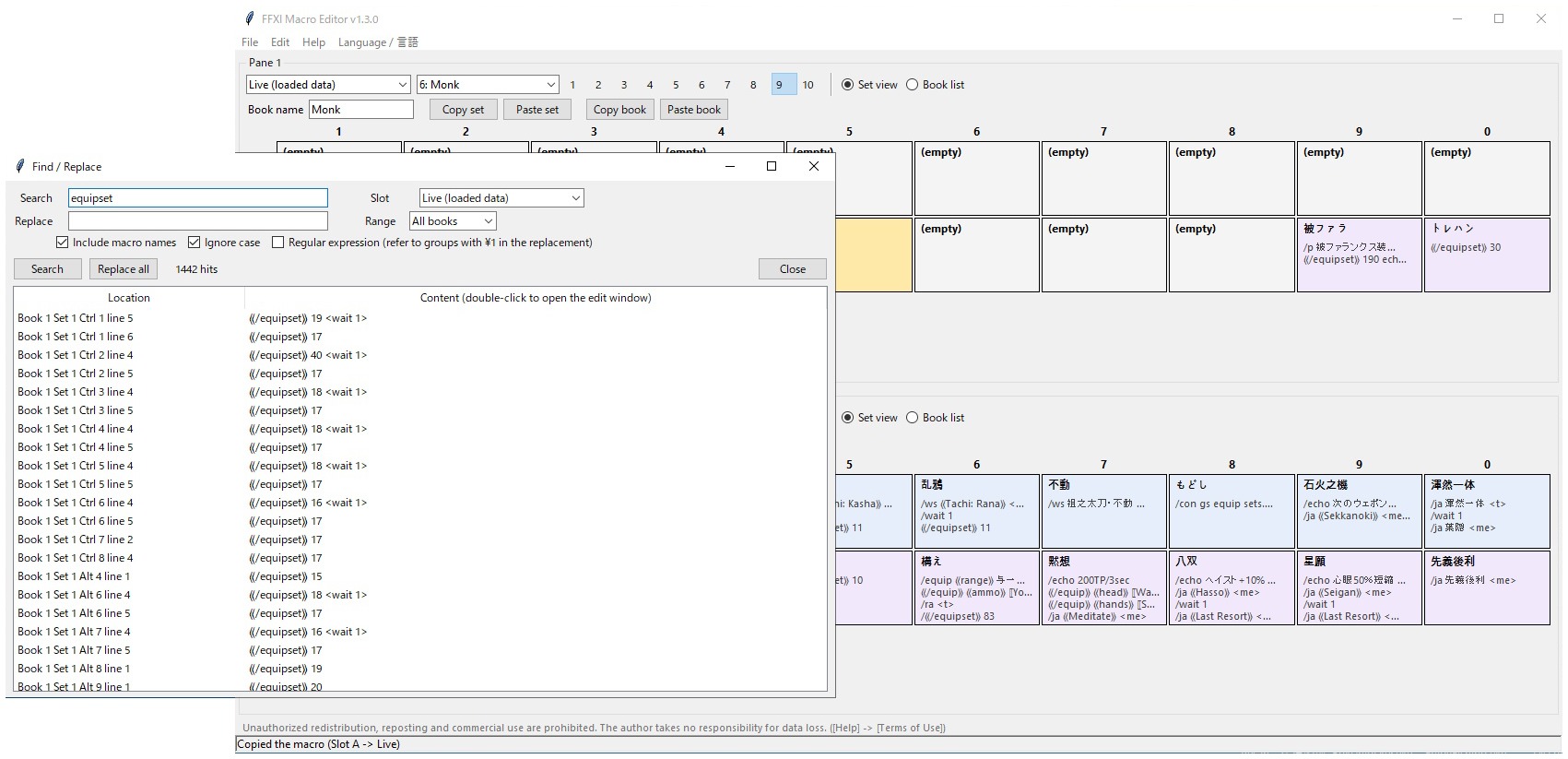
Task: Click the Paste set button
Action: pyautogui.click(x=537, y=110)
